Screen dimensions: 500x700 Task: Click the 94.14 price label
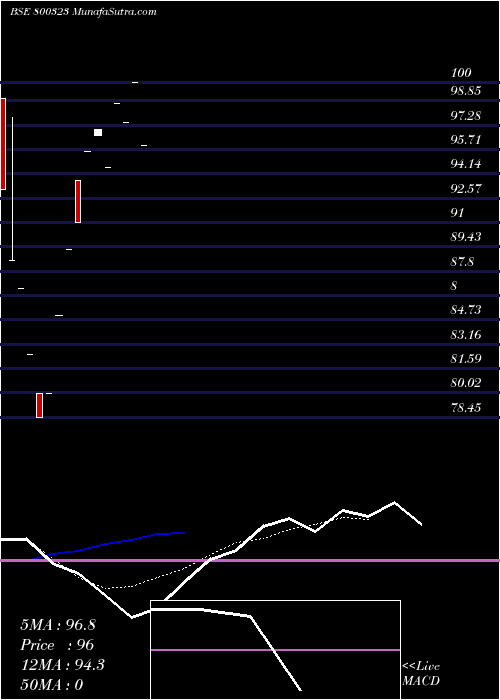pyautogui.click(x=465, y=164)
